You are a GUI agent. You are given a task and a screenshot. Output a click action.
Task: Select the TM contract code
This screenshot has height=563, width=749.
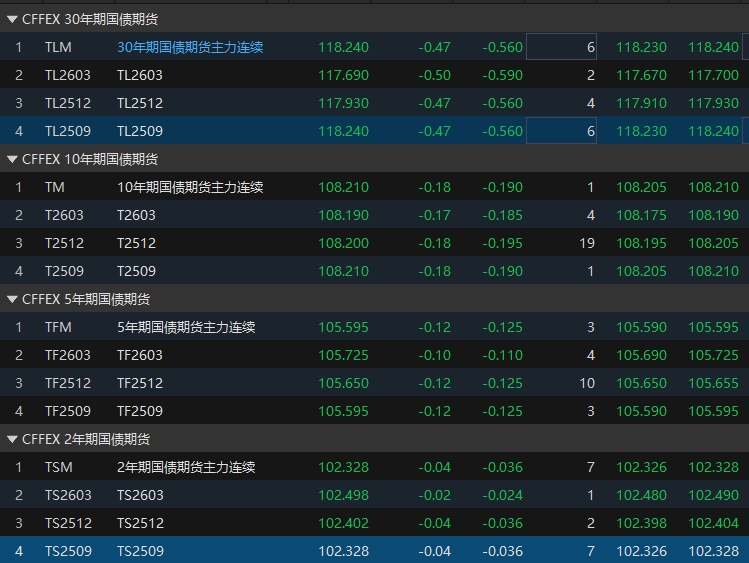tap(54, 187)
